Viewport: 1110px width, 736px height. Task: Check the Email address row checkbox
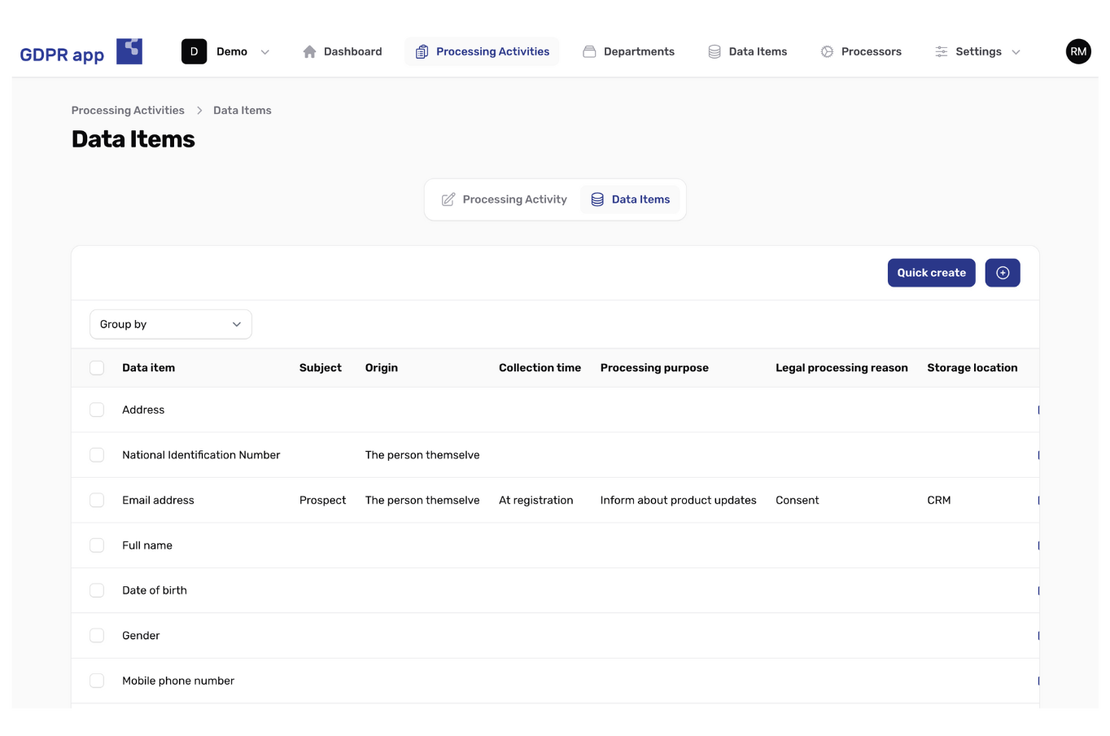pos(96,499)
